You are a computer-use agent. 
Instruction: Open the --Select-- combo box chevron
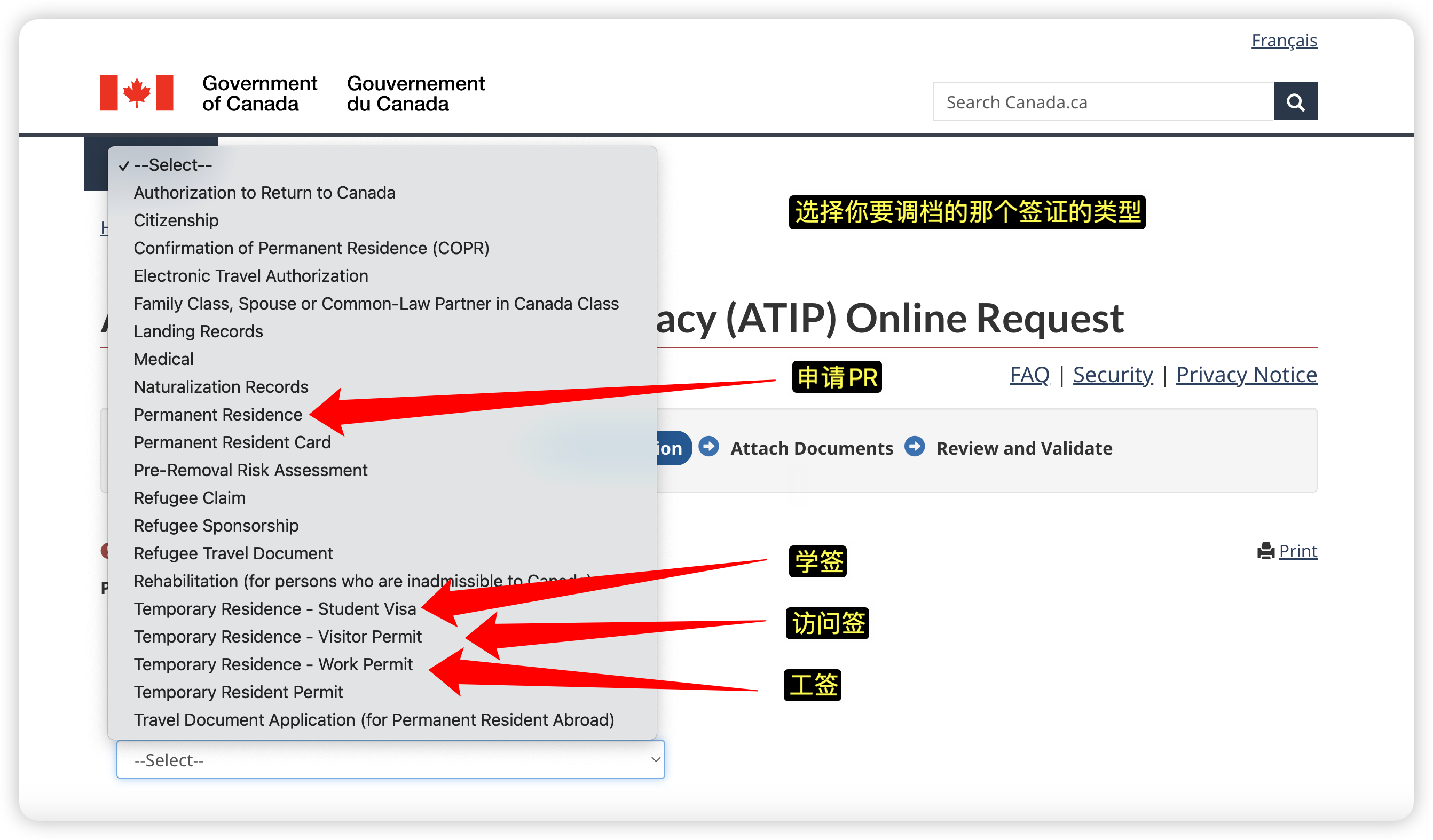click(656, 759)
